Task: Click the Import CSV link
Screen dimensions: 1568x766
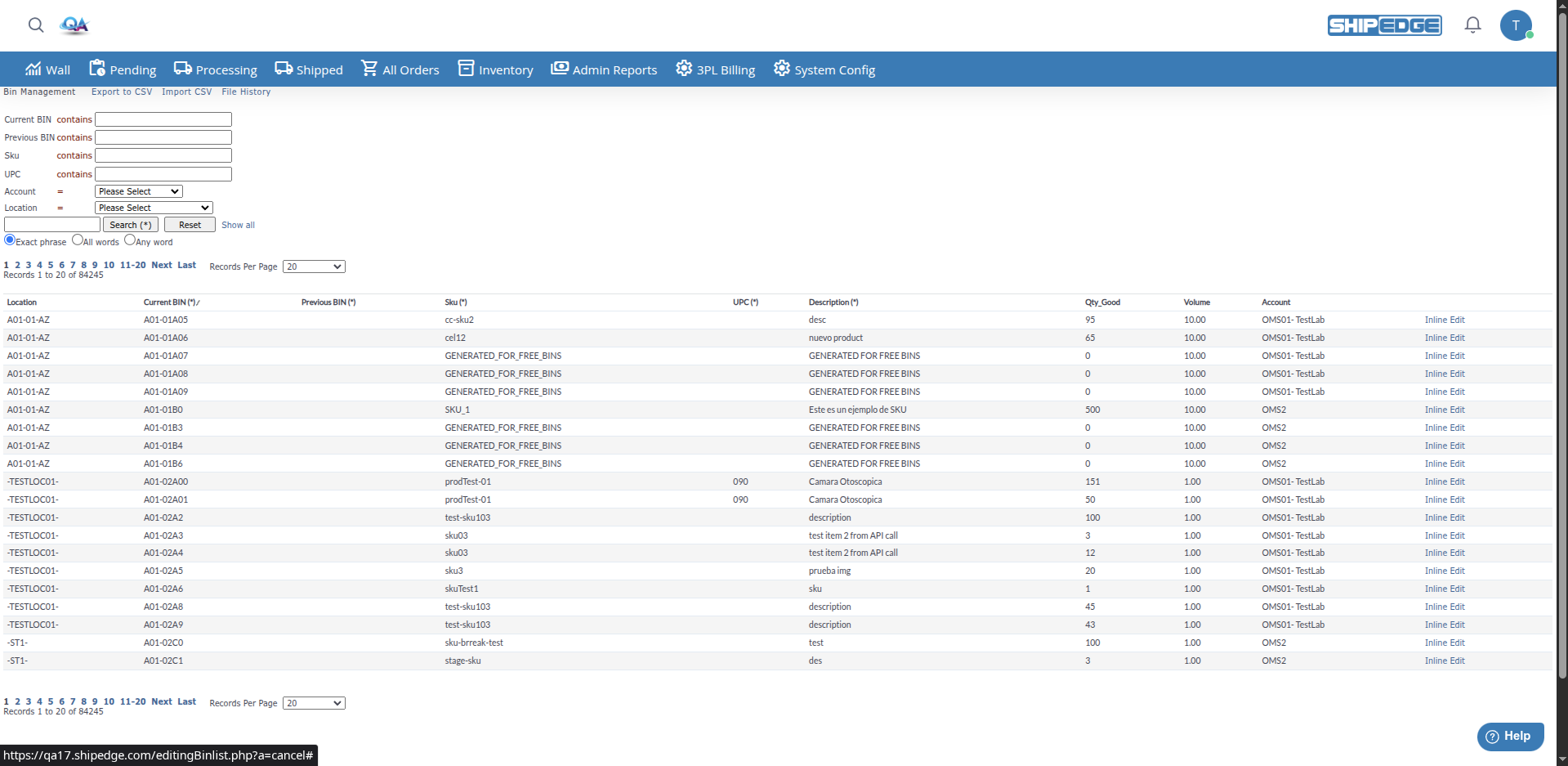Action: point(186,92)
